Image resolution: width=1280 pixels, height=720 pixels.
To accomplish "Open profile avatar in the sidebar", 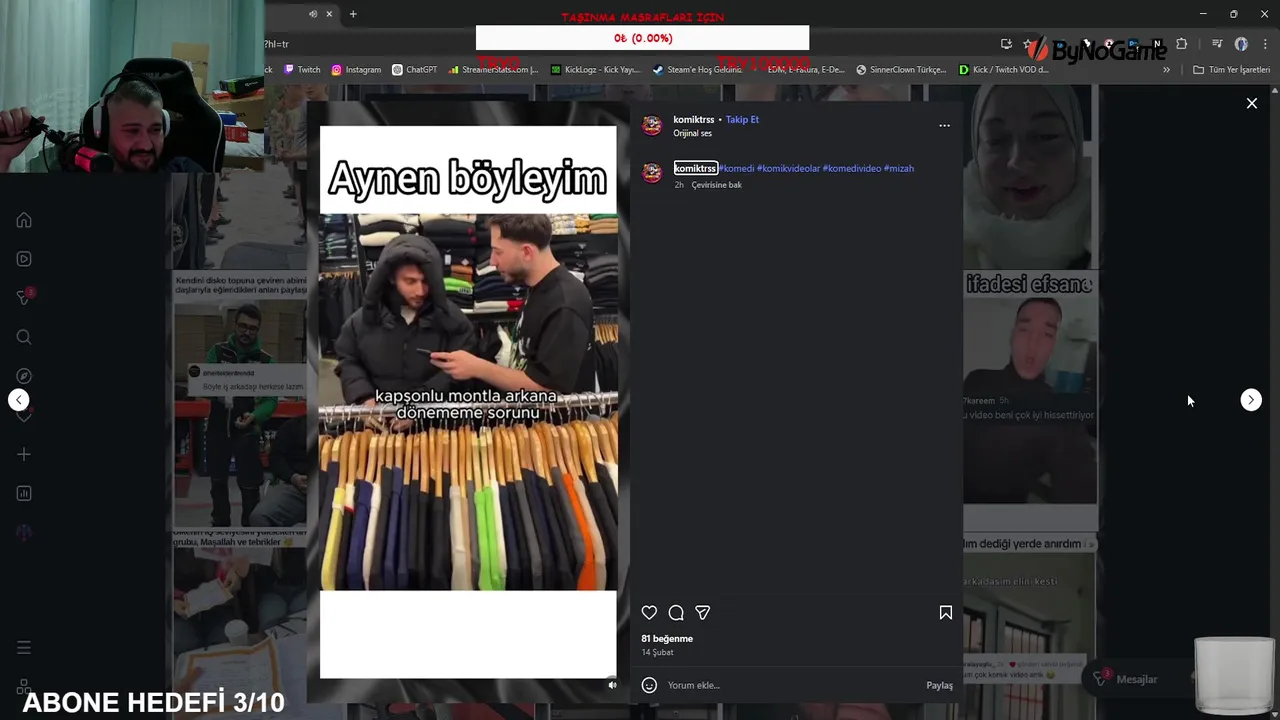I will [24, 532].
